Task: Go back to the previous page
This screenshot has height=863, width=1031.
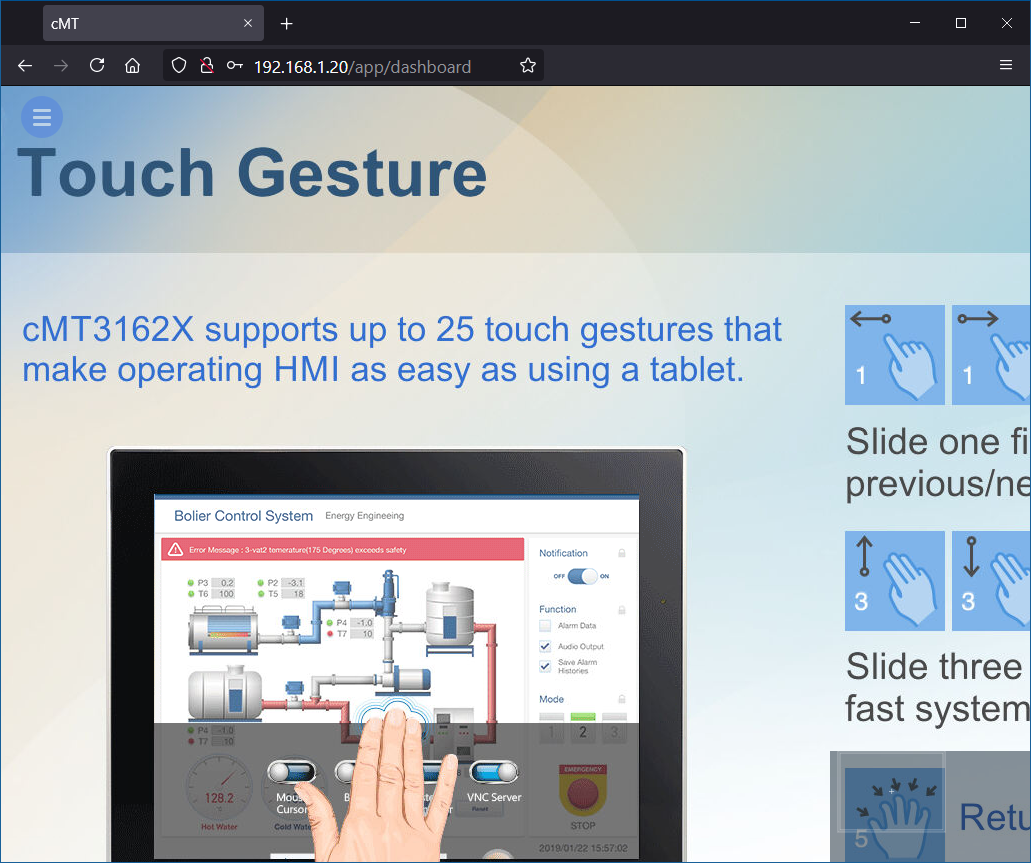Action: 25,66
